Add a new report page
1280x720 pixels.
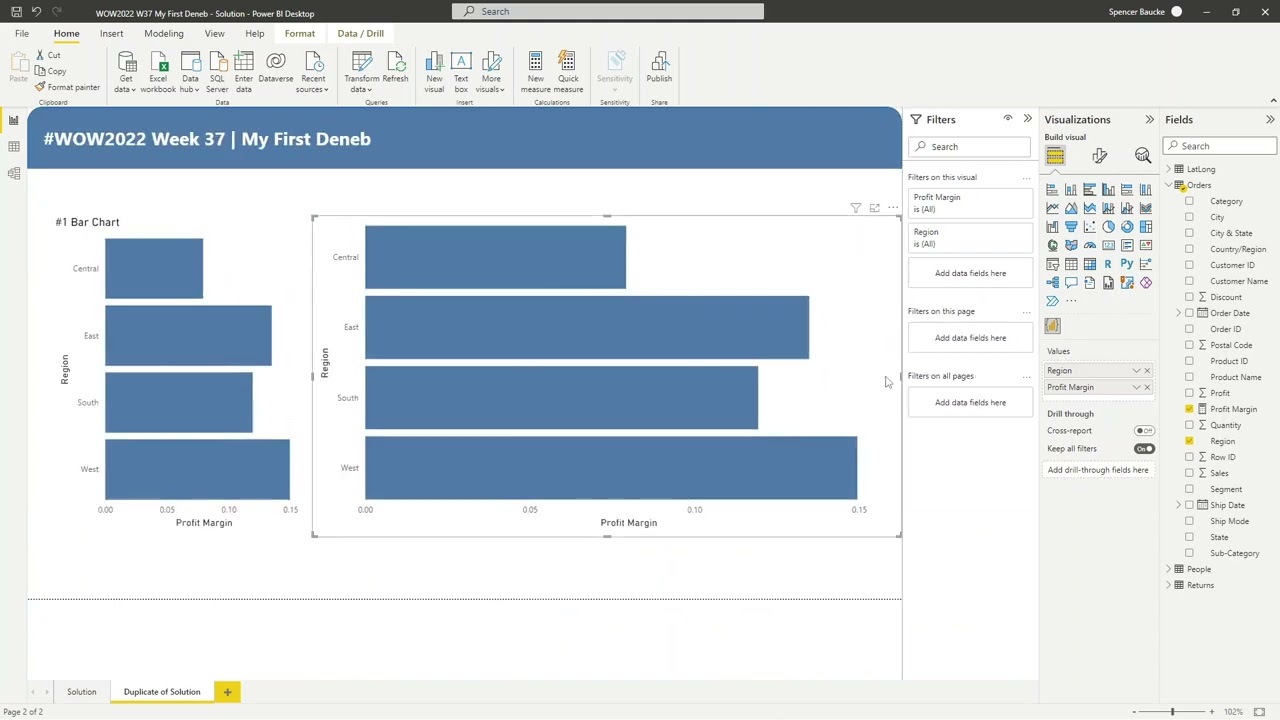pyautogui.click(x=227, y=692)
